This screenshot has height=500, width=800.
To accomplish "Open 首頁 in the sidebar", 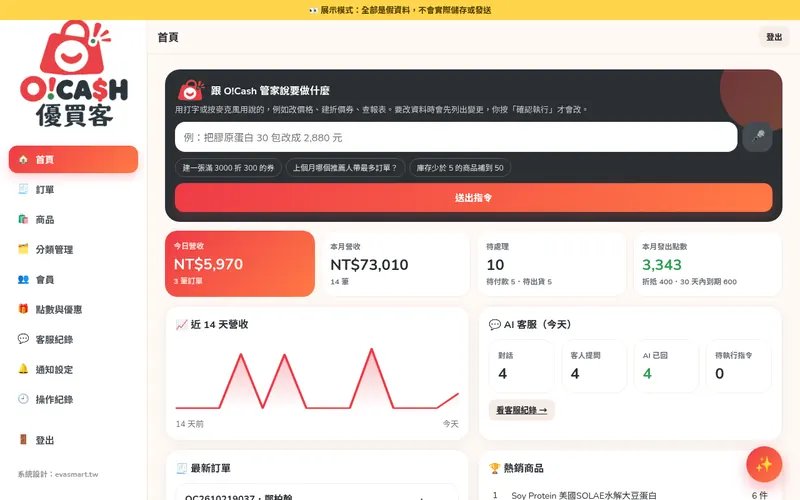I will (x=73, y=159).
